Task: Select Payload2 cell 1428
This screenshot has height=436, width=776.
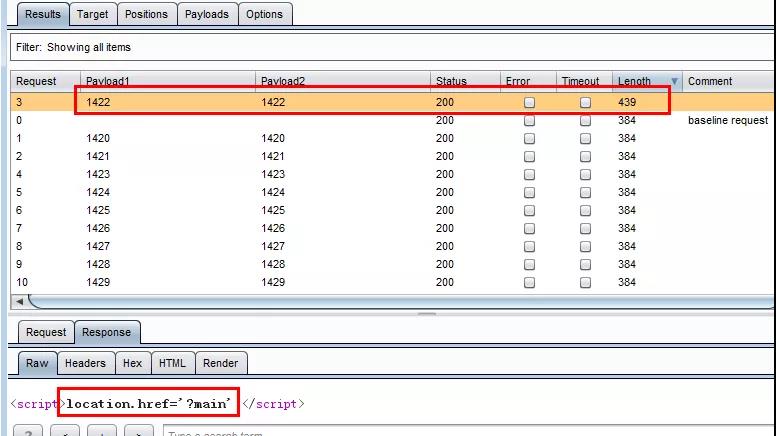Action: pyautogui.click(x=273, y=264)
